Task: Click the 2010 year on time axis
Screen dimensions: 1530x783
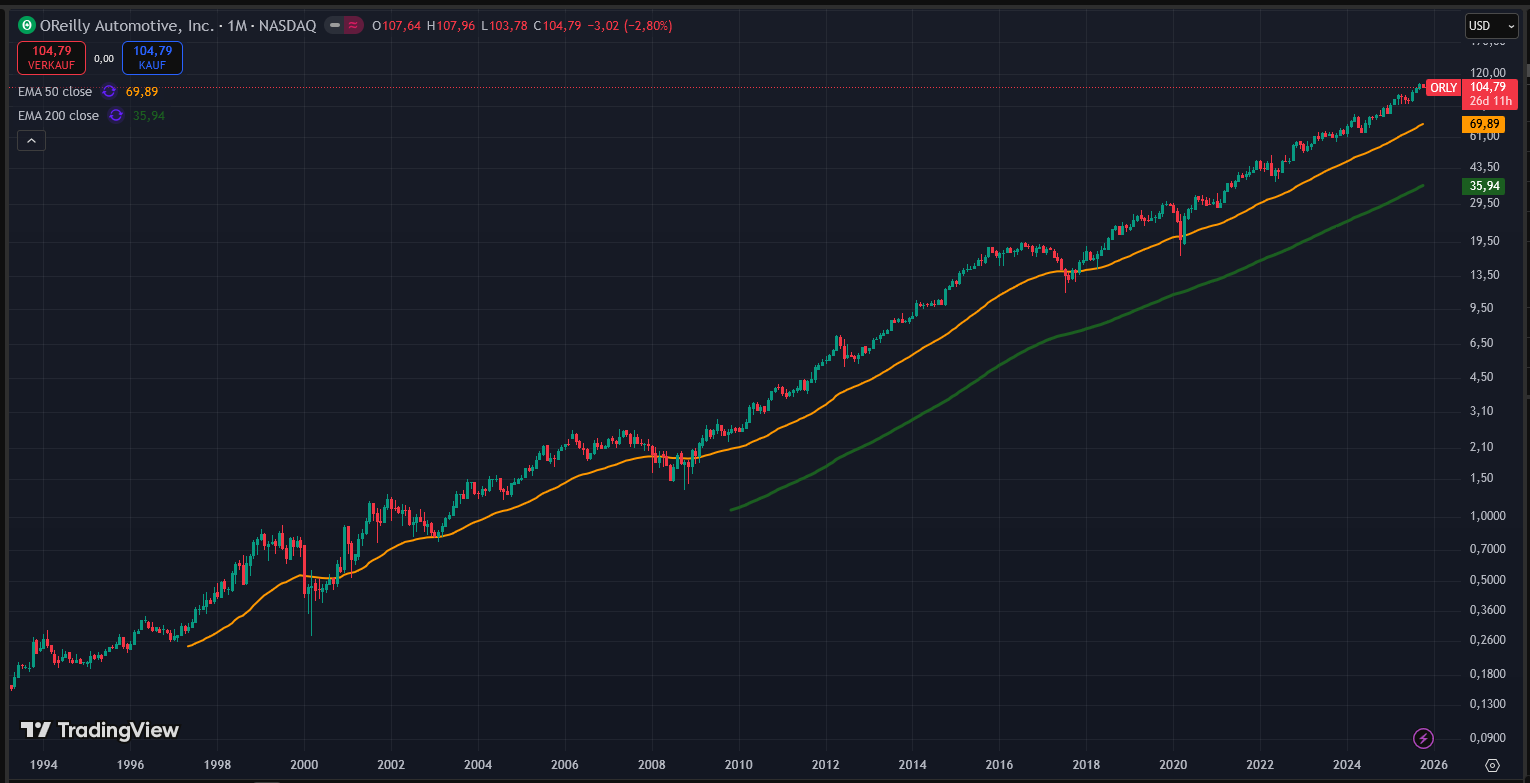Action: click(739, 765)
